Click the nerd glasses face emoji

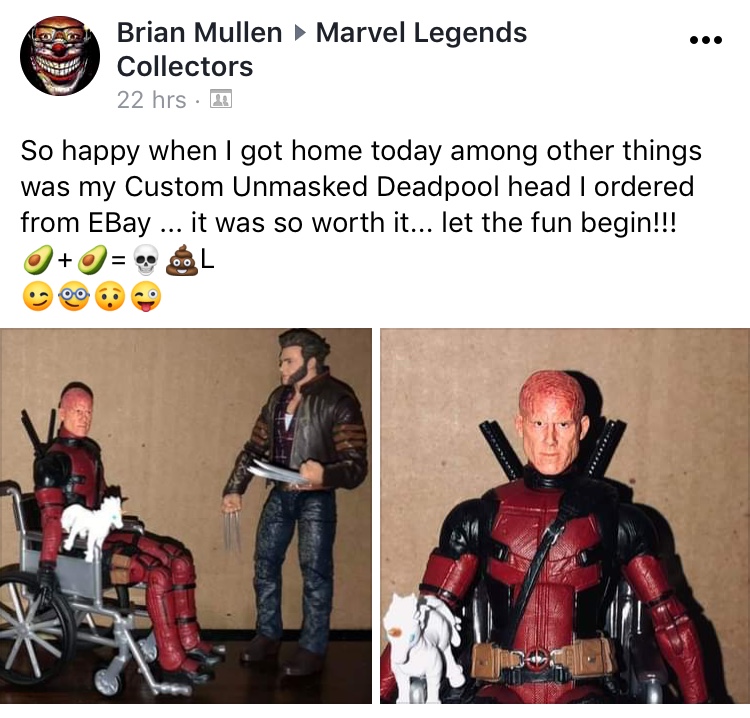click(74, 297)
